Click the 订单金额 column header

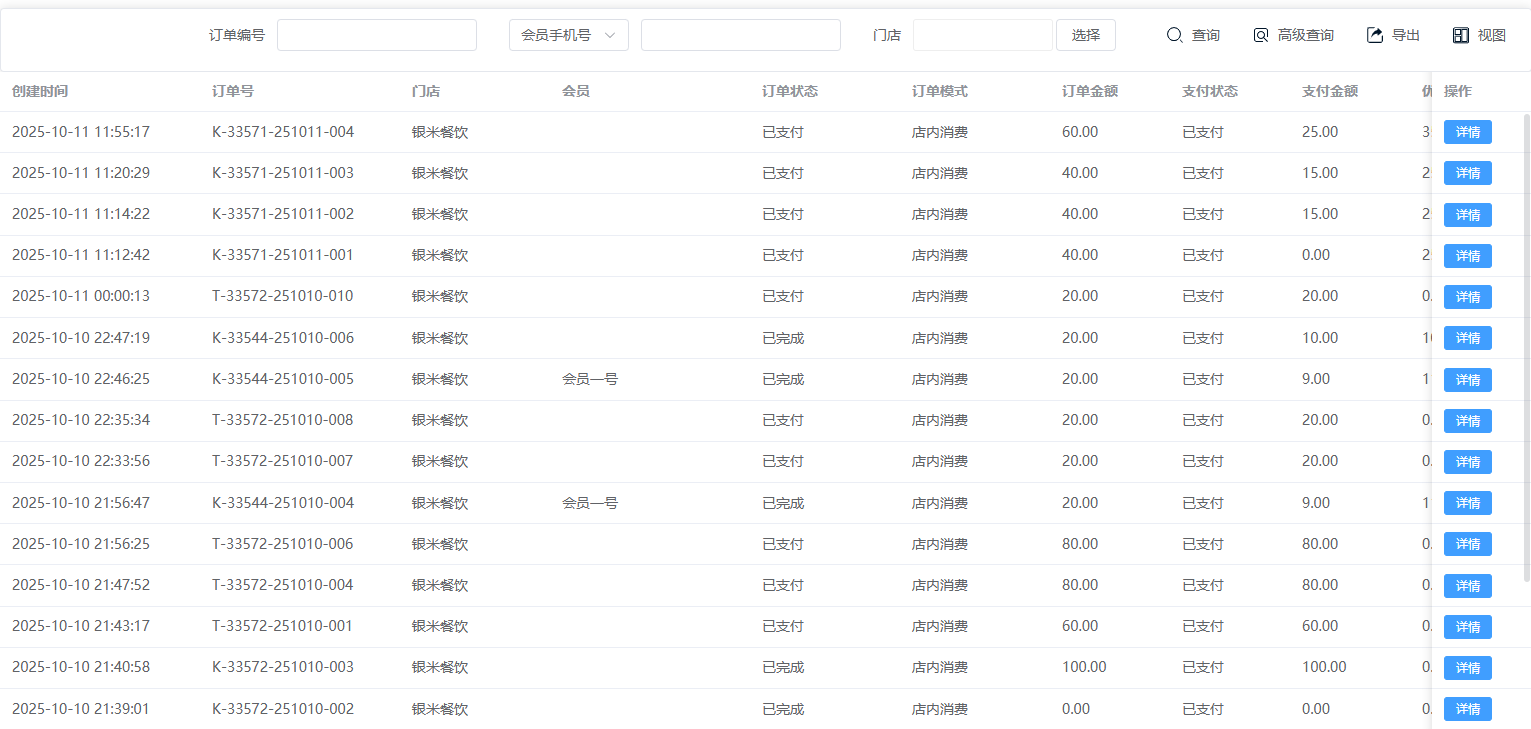click(x=1089, y=91)
